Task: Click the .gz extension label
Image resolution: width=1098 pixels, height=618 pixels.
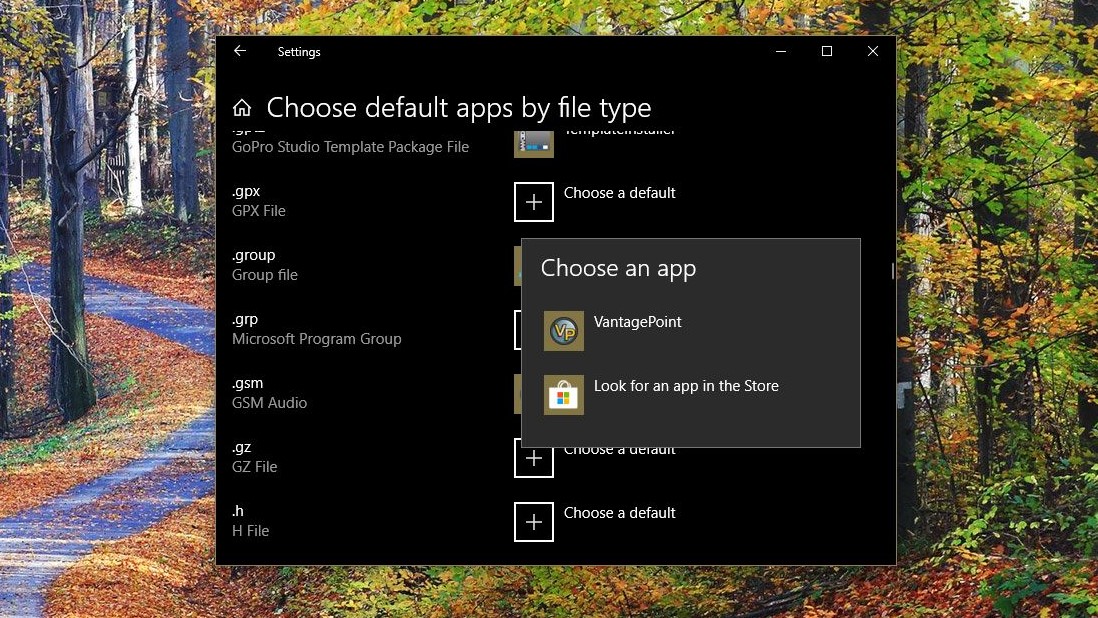Action: click(242, 448)
